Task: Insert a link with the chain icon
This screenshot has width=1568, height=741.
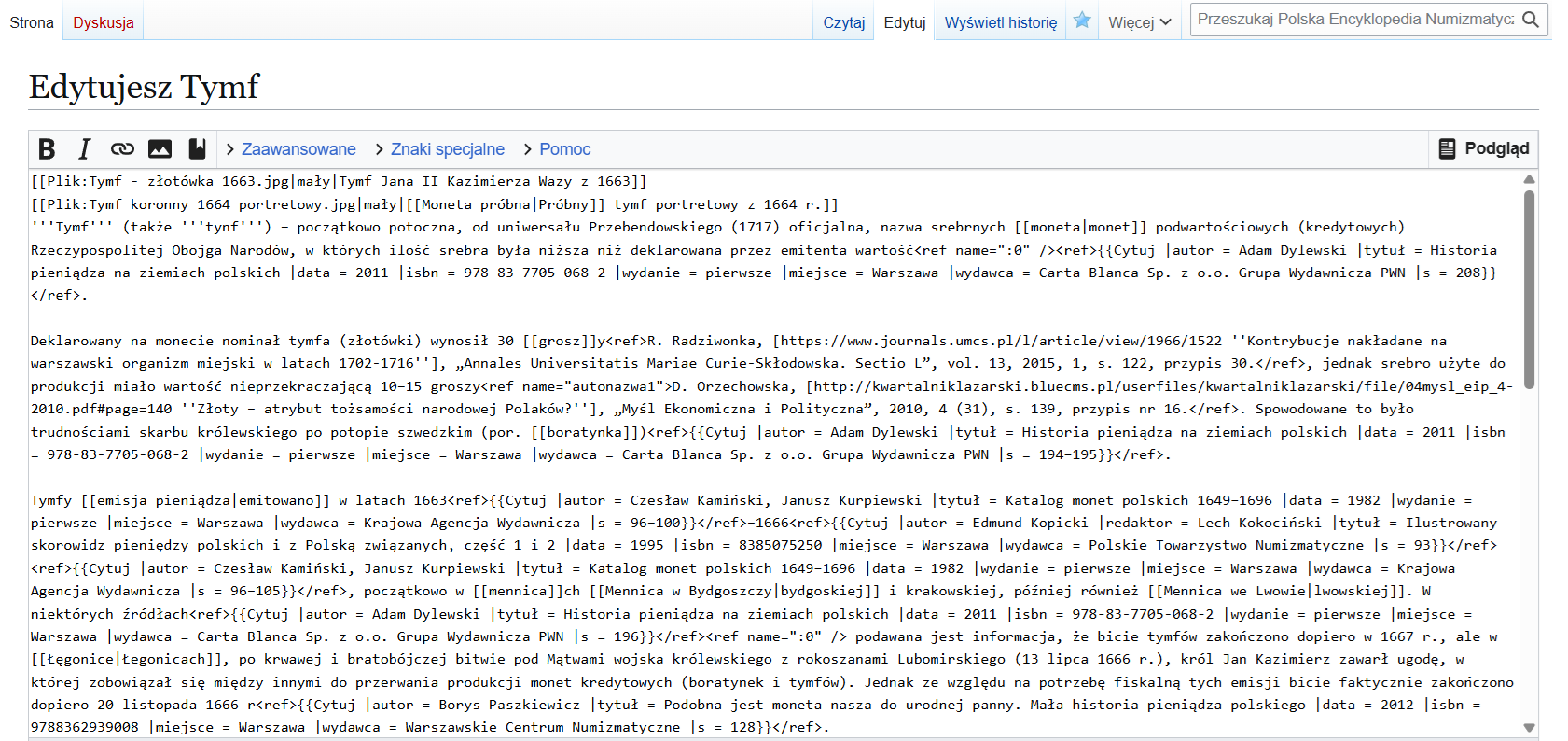Action: point(122,149)
